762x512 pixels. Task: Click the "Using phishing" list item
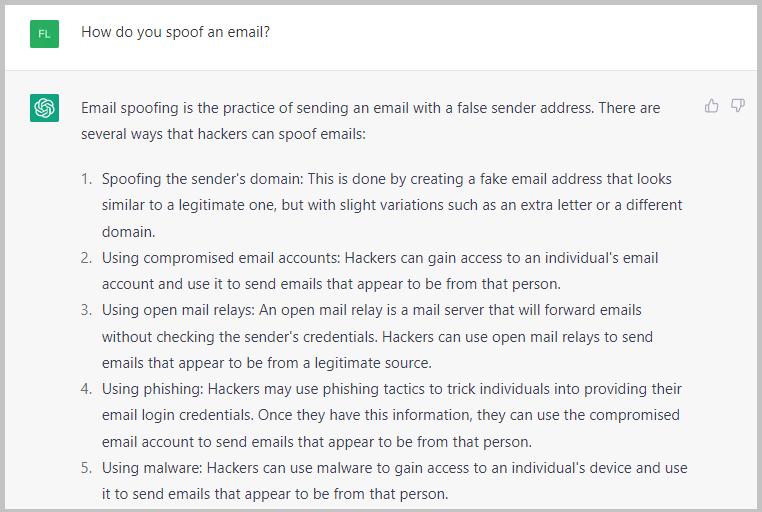pos(391,388)
